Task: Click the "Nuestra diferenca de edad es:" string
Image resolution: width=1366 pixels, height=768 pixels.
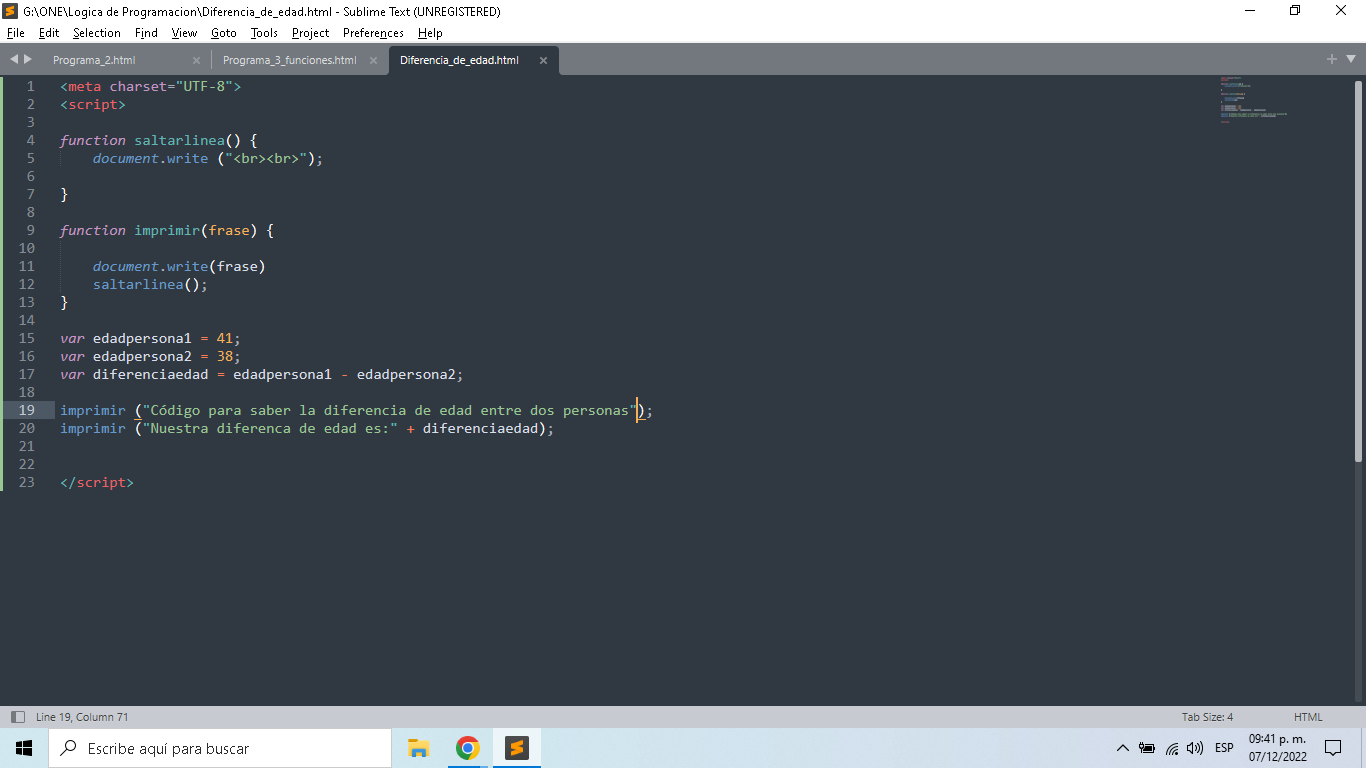Action: coord(270,428)
